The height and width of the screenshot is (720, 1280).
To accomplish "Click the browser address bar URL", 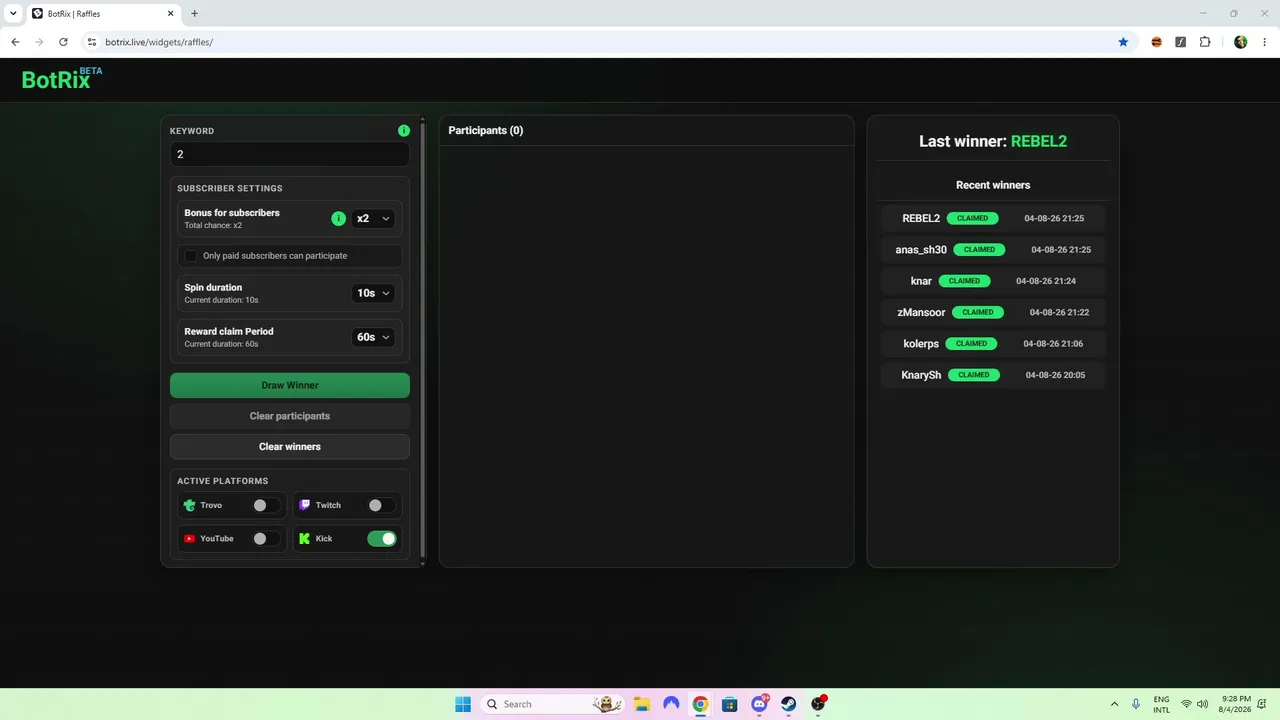I will (x=159, y=42).
